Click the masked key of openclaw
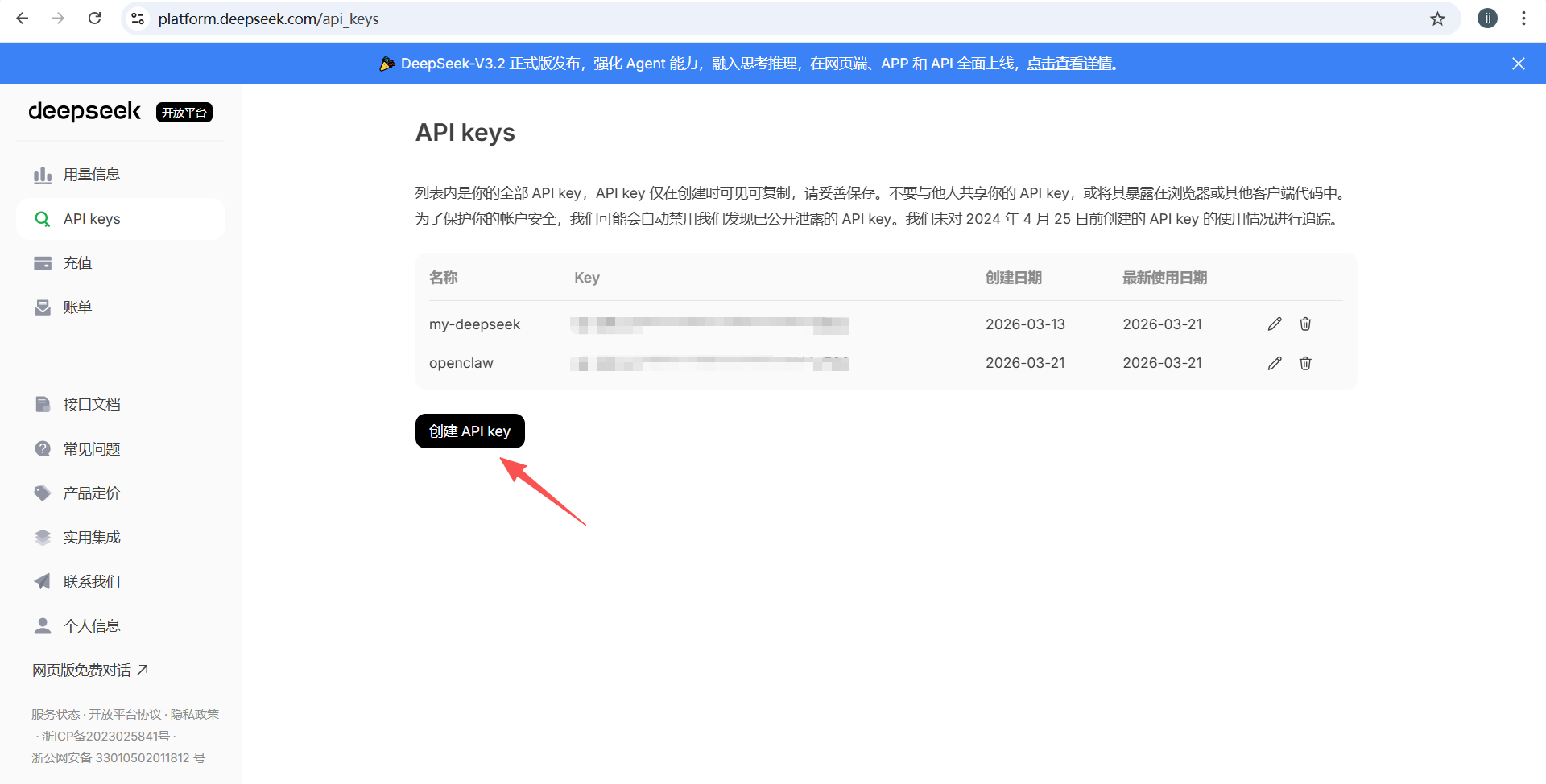 point(709,364)
